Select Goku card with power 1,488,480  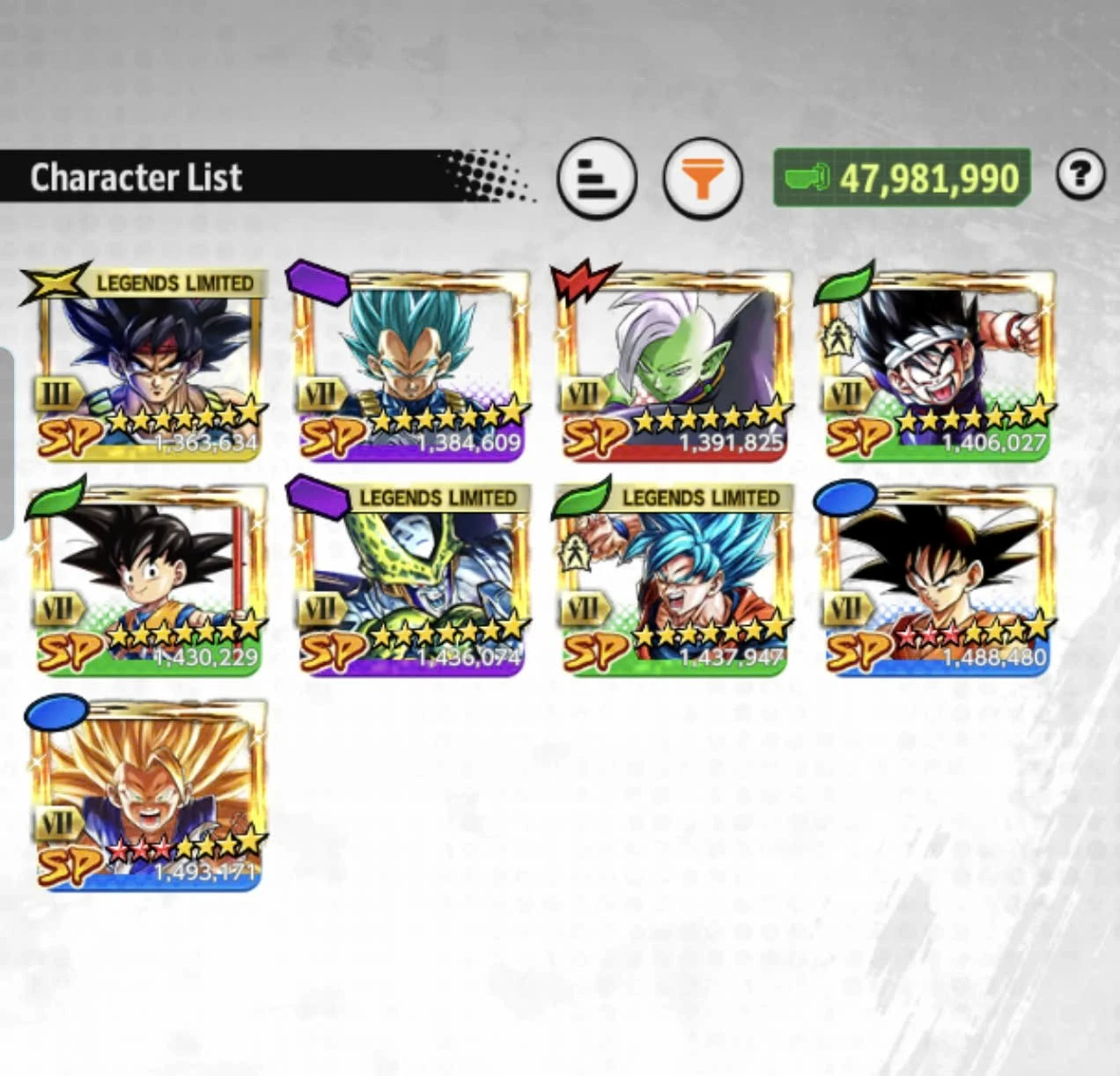[939, 579]
